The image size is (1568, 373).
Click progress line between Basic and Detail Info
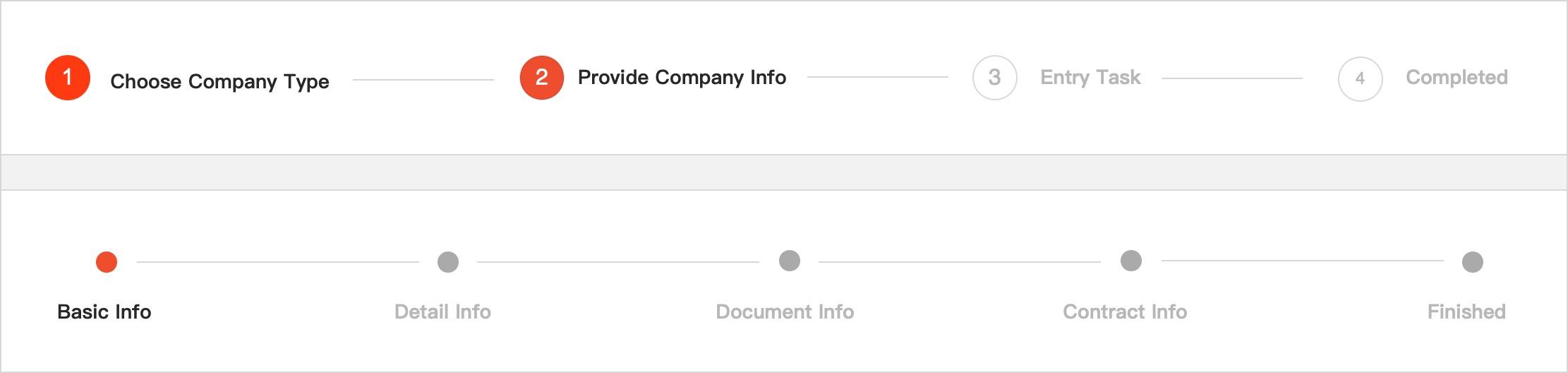pyautogui.click(x=278, y=262)
